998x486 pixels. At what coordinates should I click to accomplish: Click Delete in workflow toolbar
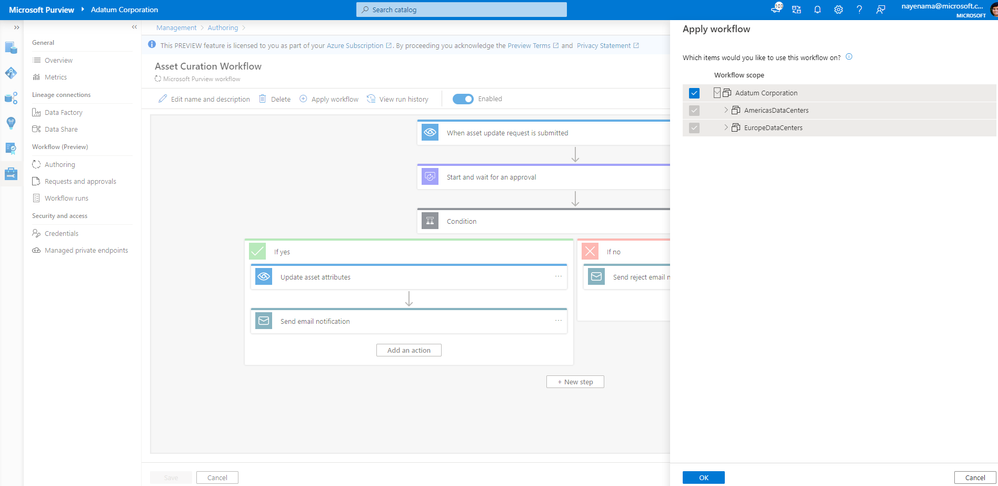point(275,99)
